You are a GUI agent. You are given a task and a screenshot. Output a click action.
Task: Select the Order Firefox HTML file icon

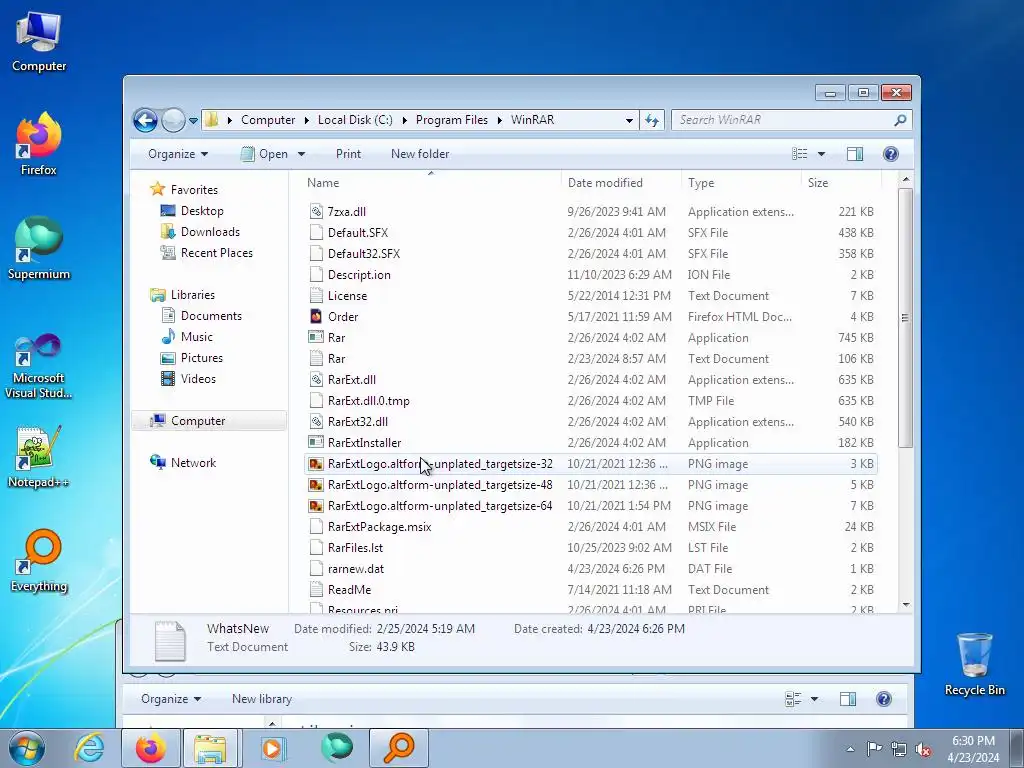click(x=316, y=317)
